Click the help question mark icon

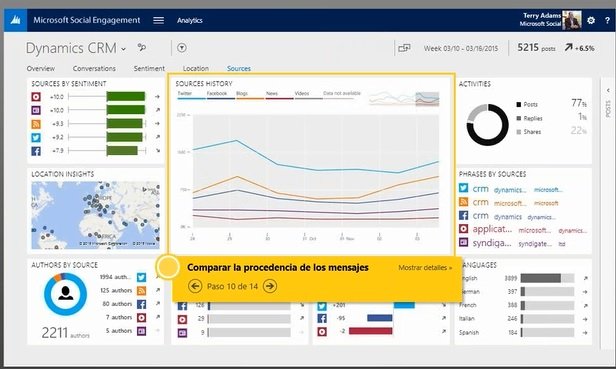click(607, 20)
